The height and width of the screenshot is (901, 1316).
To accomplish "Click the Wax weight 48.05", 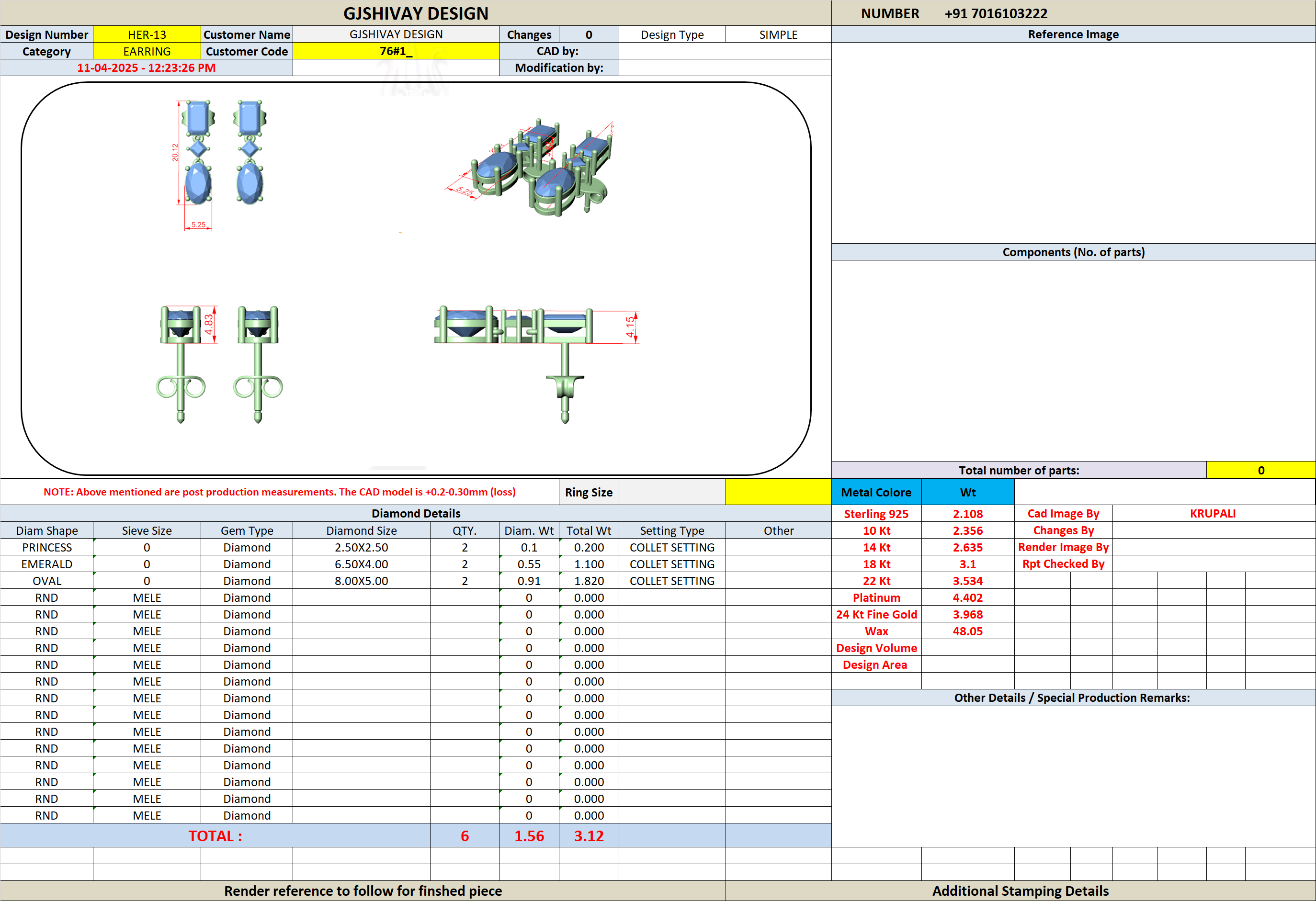I will [x=968, y=631].
